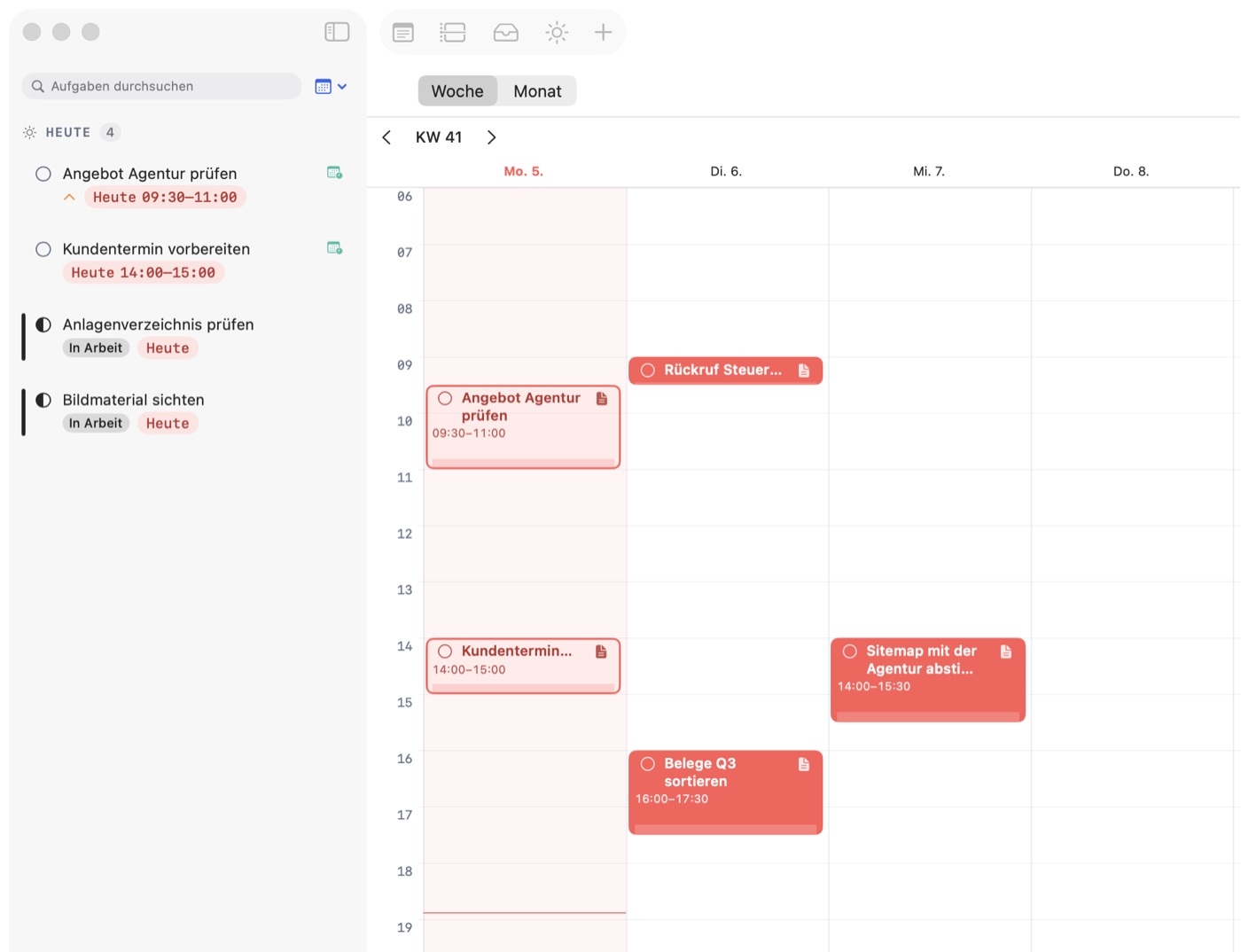This screenshot has width=1241, height=952.
Task: Select the Mi. 7. day header
Action: [x=929, y=171]
